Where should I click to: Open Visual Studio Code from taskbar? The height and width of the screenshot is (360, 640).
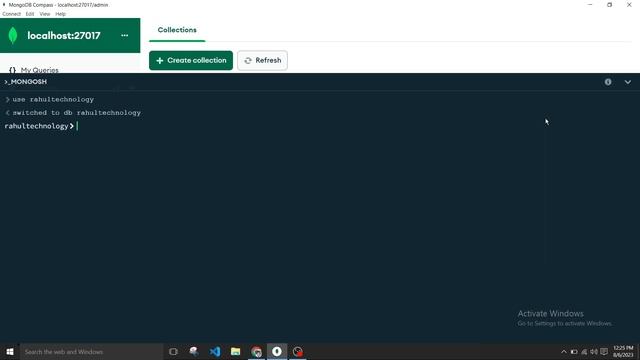pos(215,351)
